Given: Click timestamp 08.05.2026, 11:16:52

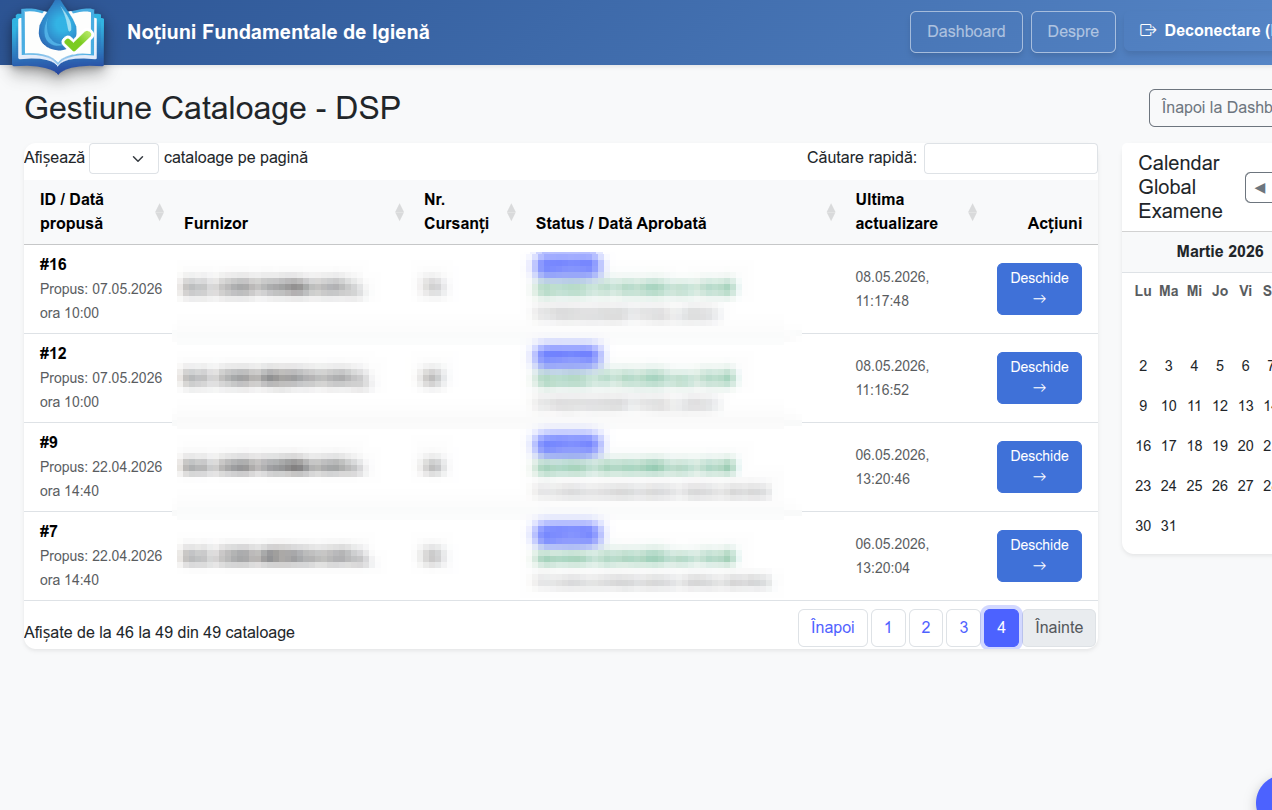Looking at the screenshot, I should coord(892,378).
